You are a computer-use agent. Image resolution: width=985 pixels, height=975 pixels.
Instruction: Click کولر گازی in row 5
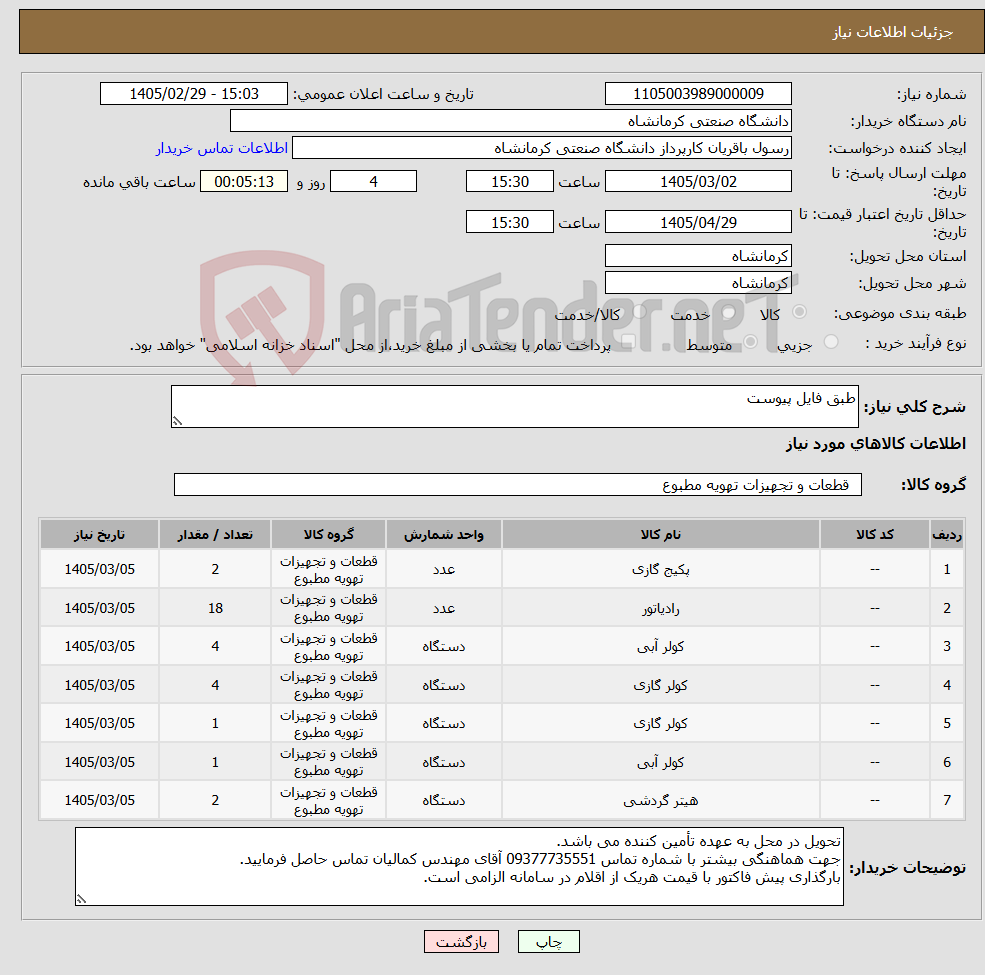661,724
